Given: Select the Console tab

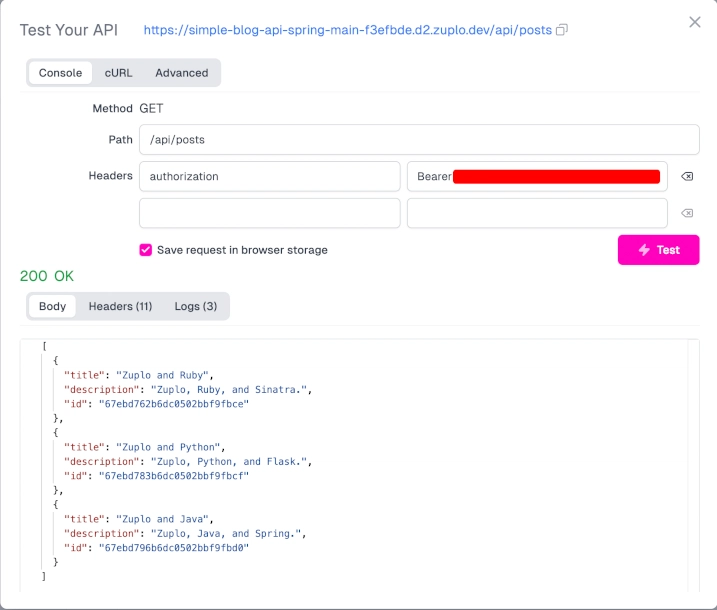Looking at the screenshot, I should click(x=60, y=73).
